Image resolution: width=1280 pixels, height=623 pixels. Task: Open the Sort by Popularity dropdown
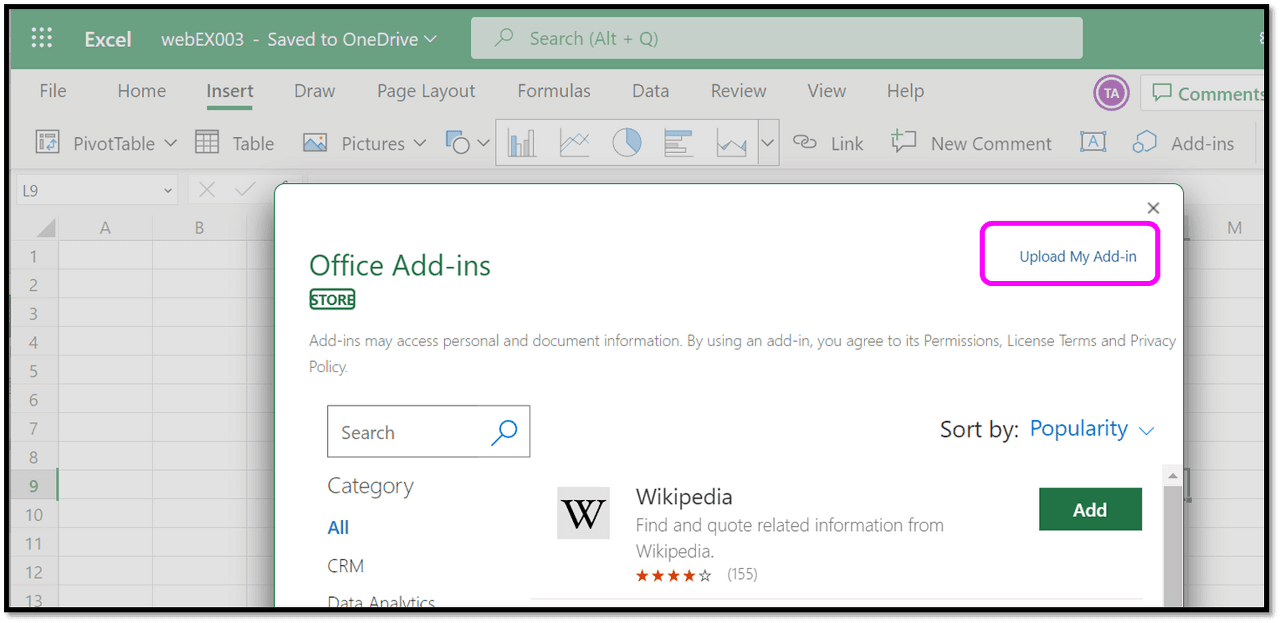point(1092,429)
